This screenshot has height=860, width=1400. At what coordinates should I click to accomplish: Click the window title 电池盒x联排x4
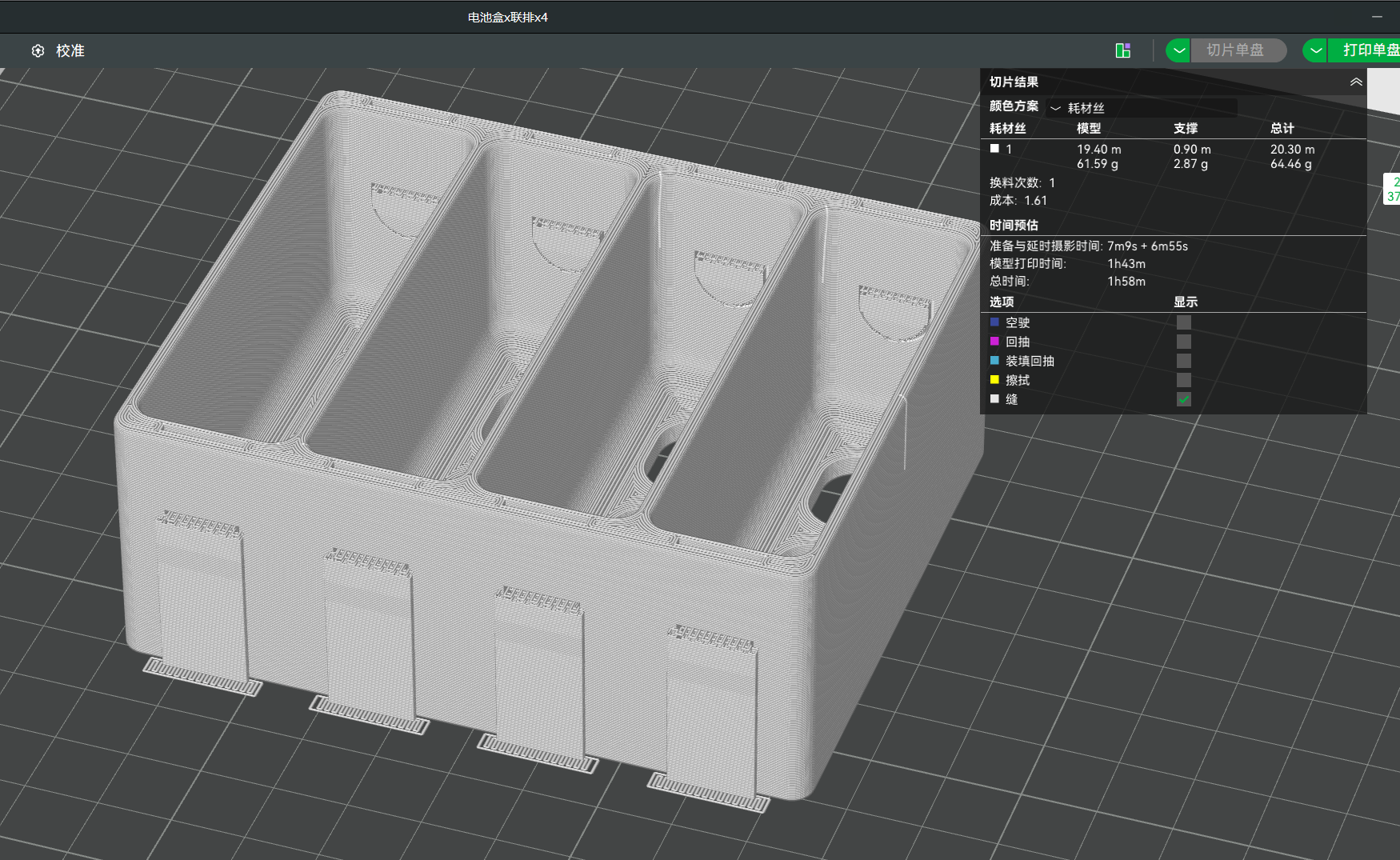tap(508, 17)
